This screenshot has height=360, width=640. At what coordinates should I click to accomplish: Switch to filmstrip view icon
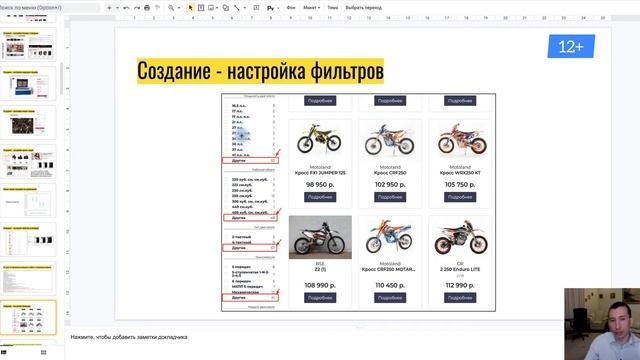coord(4,352)
